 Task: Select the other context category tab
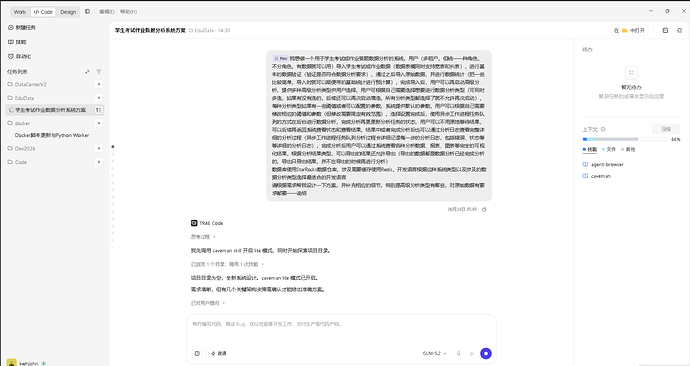628,150
